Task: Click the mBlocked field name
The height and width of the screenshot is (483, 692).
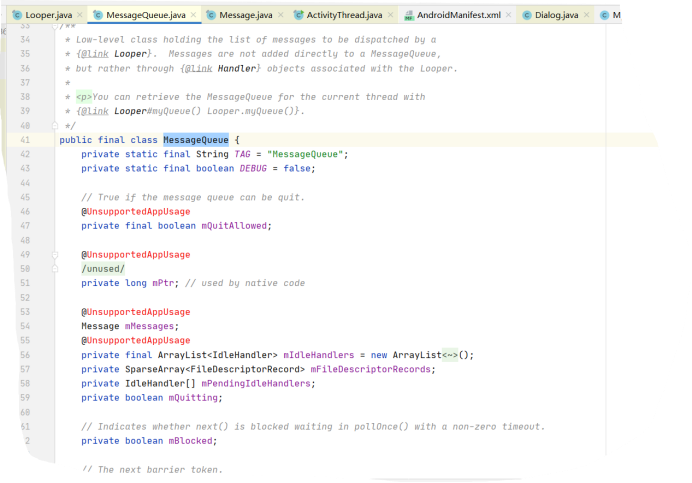Action: pyautogui.click(x=190, y=441)
